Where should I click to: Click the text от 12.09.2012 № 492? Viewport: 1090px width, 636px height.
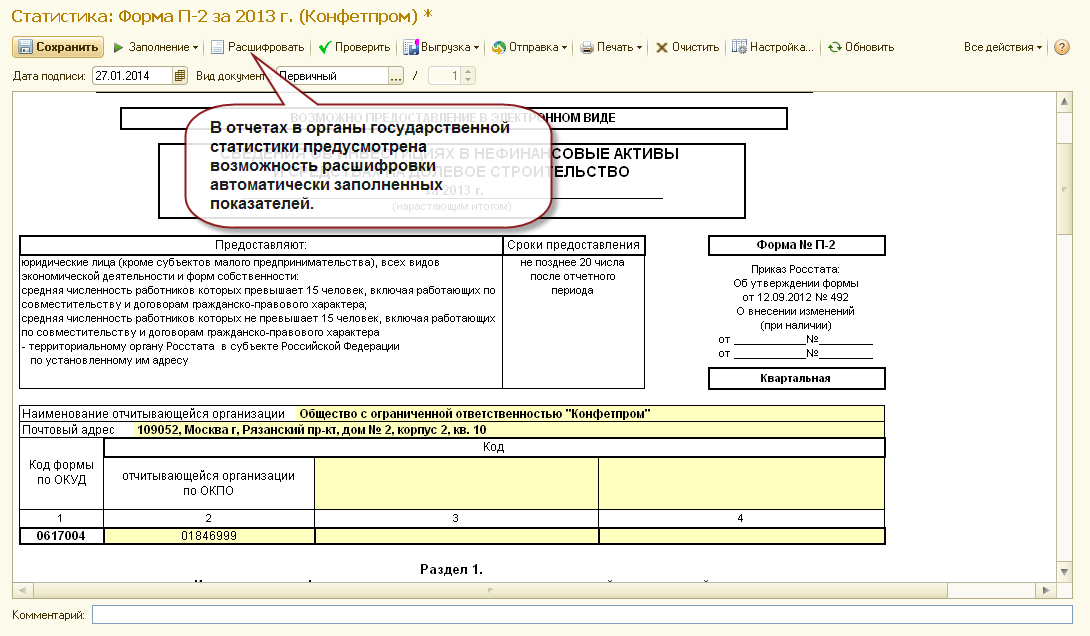tap(795, 297)
